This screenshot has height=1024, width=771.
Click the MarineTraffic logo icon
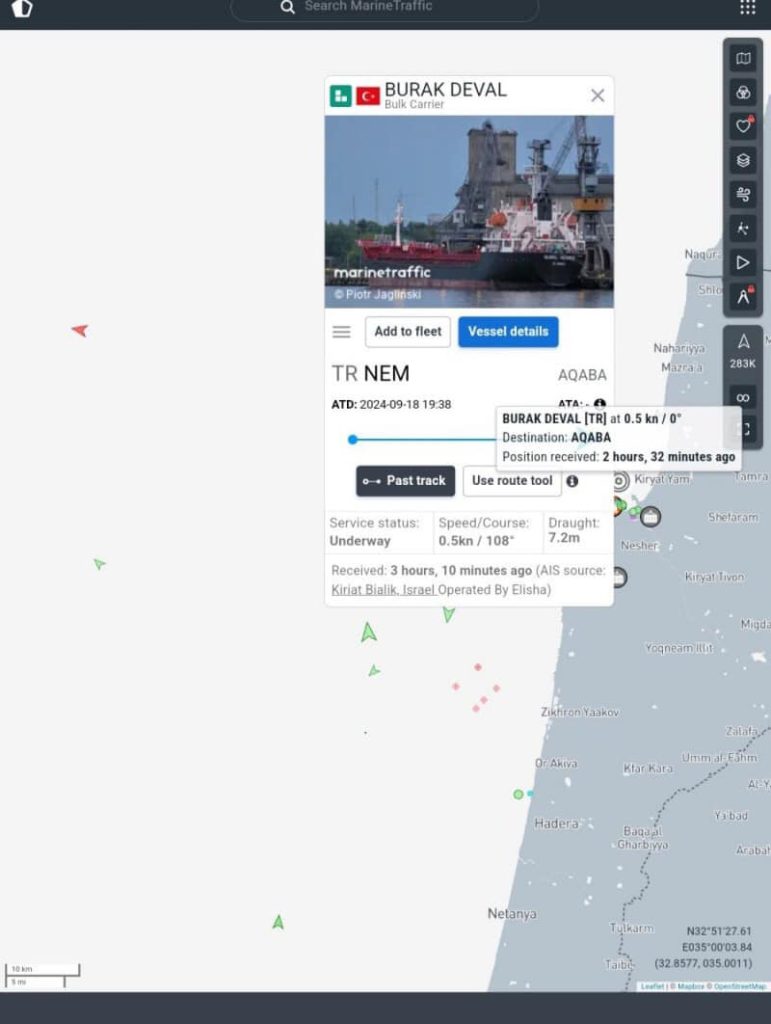point(22,8)
